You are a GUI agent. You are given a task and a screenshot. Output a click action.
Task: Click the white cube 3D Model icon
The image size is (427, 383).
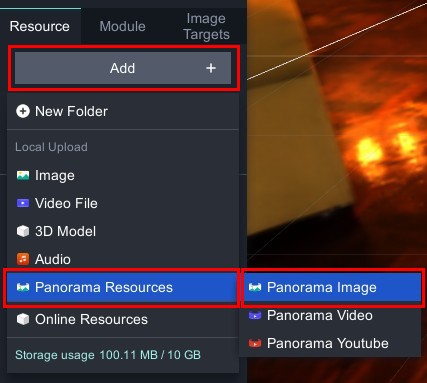coord(23,231)
